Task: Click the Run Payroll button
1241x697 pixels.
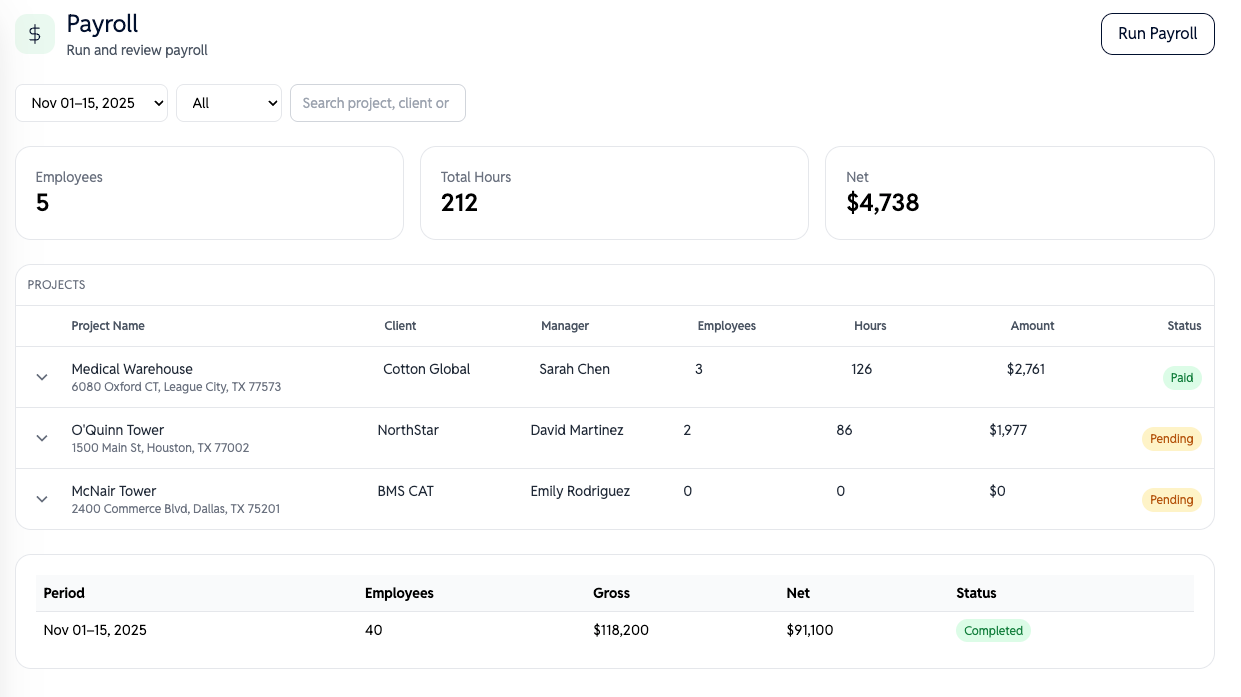Action: [x=1157, y=33]
